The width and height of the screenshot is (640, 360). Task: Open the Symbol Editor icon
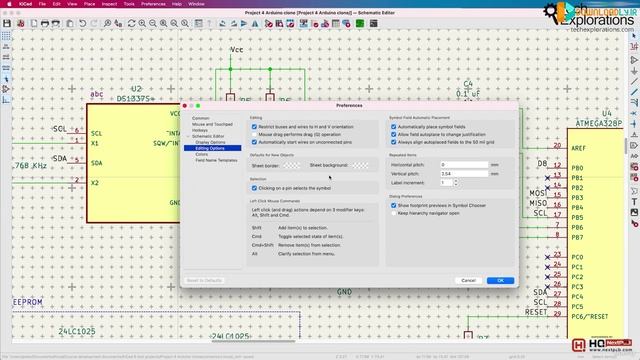(x=268, y=24)
